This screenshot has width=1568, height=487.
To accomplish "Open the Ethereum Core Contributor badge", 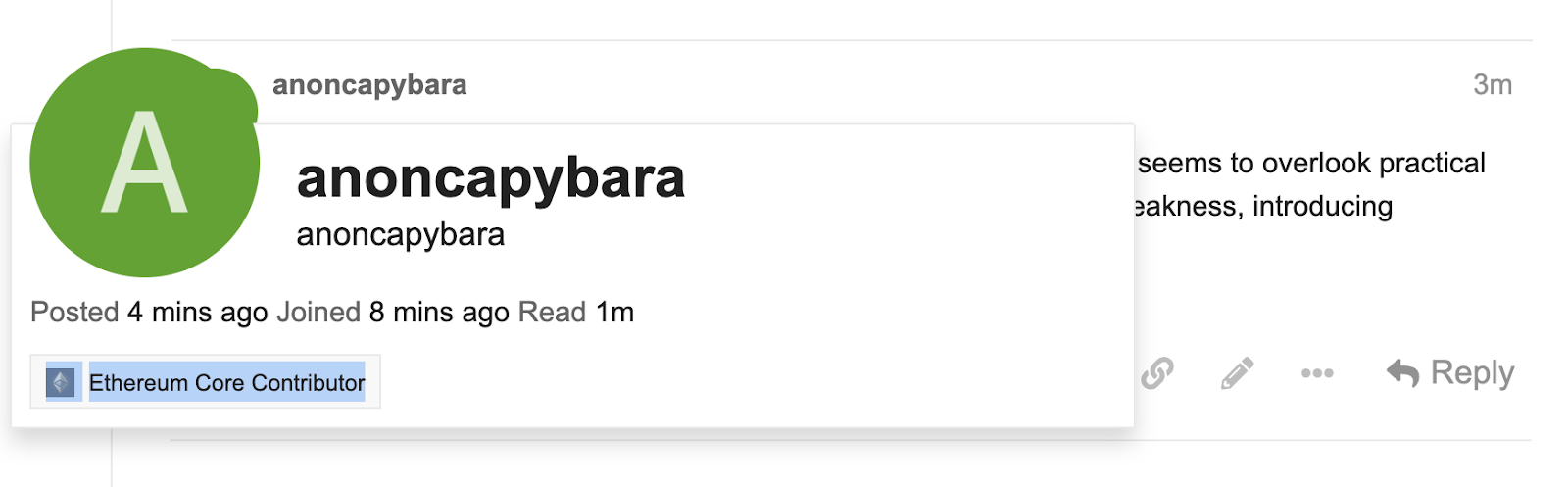I will (x=206, y=382).
